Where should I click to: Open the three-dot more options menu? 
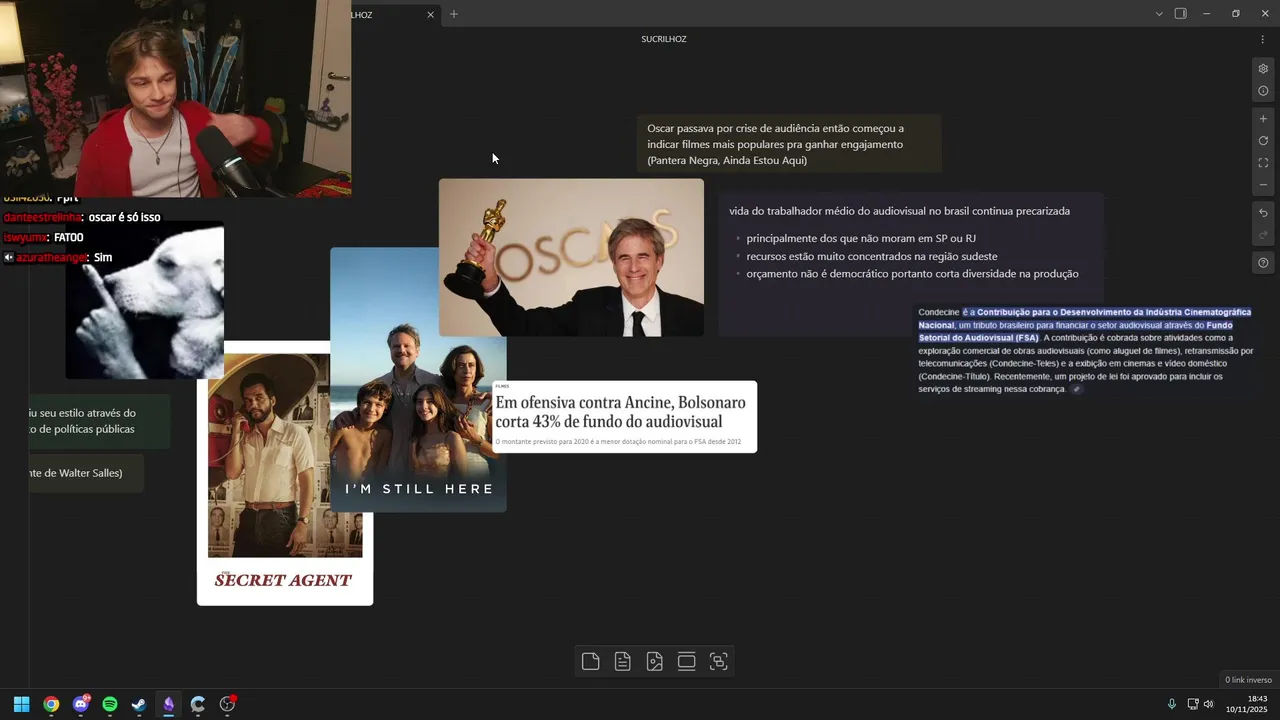tap(1262, 39)
